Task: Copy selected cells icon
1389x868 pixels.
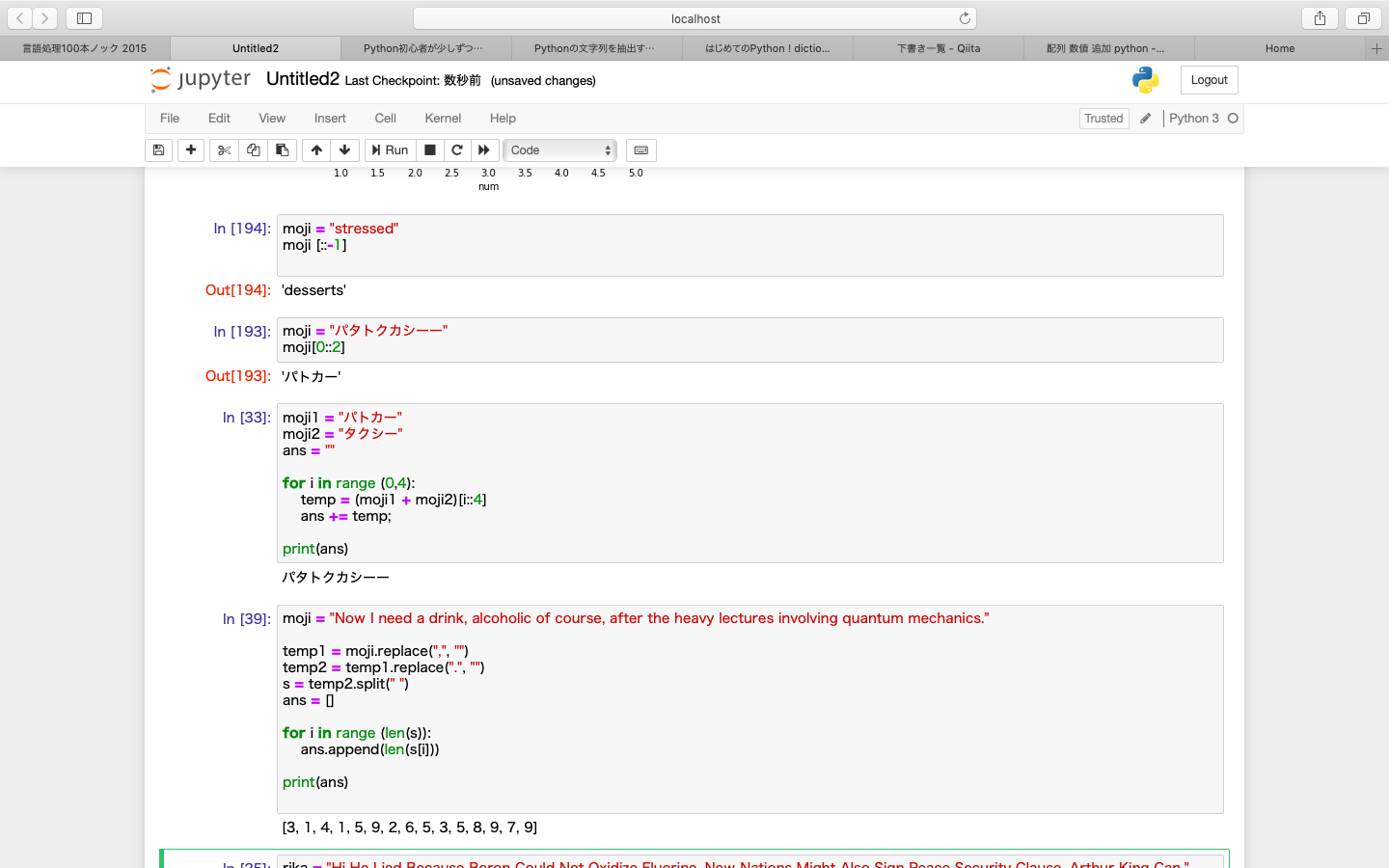Action: 253,150
